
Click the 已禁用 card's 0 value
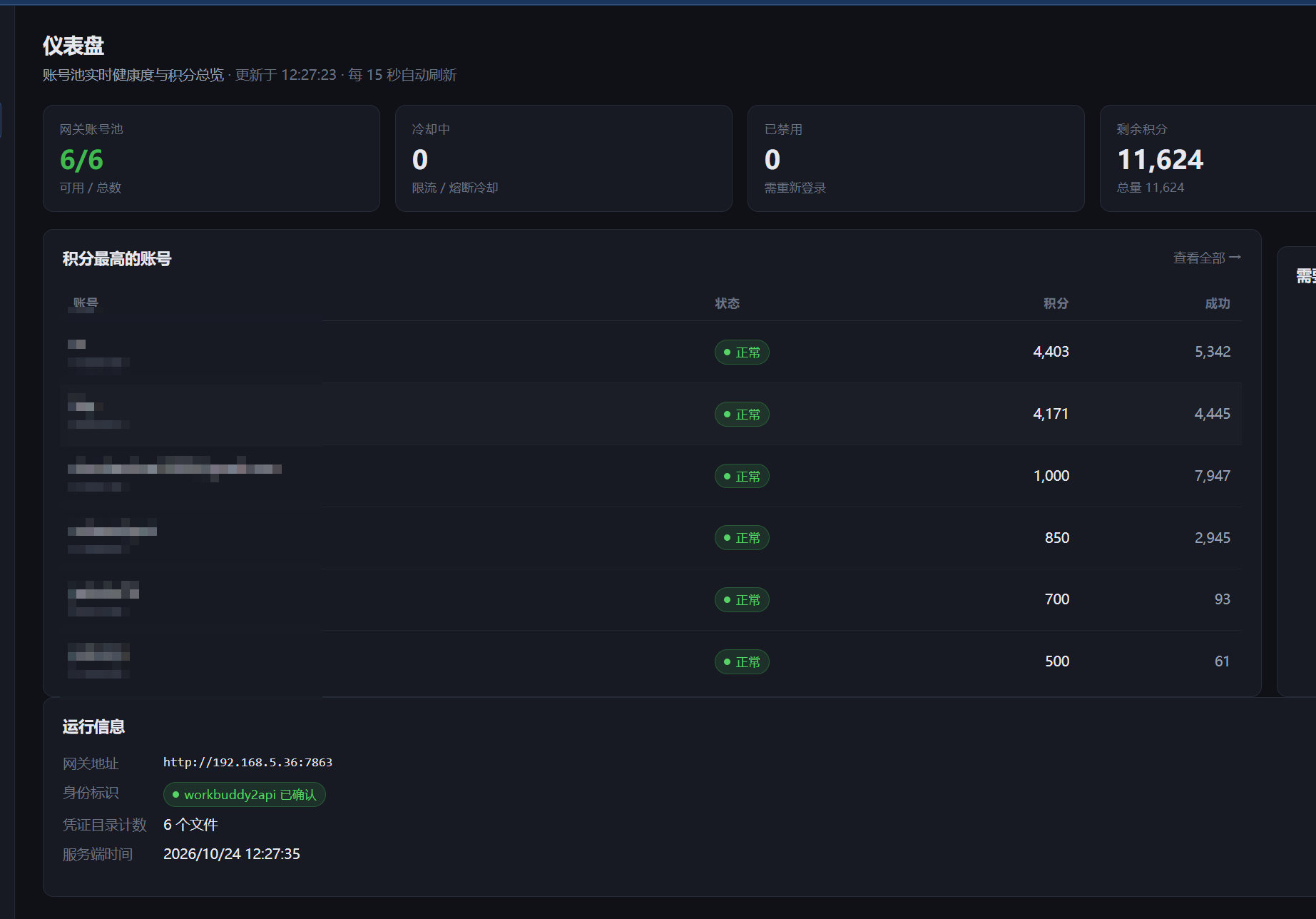pos(772,160)
